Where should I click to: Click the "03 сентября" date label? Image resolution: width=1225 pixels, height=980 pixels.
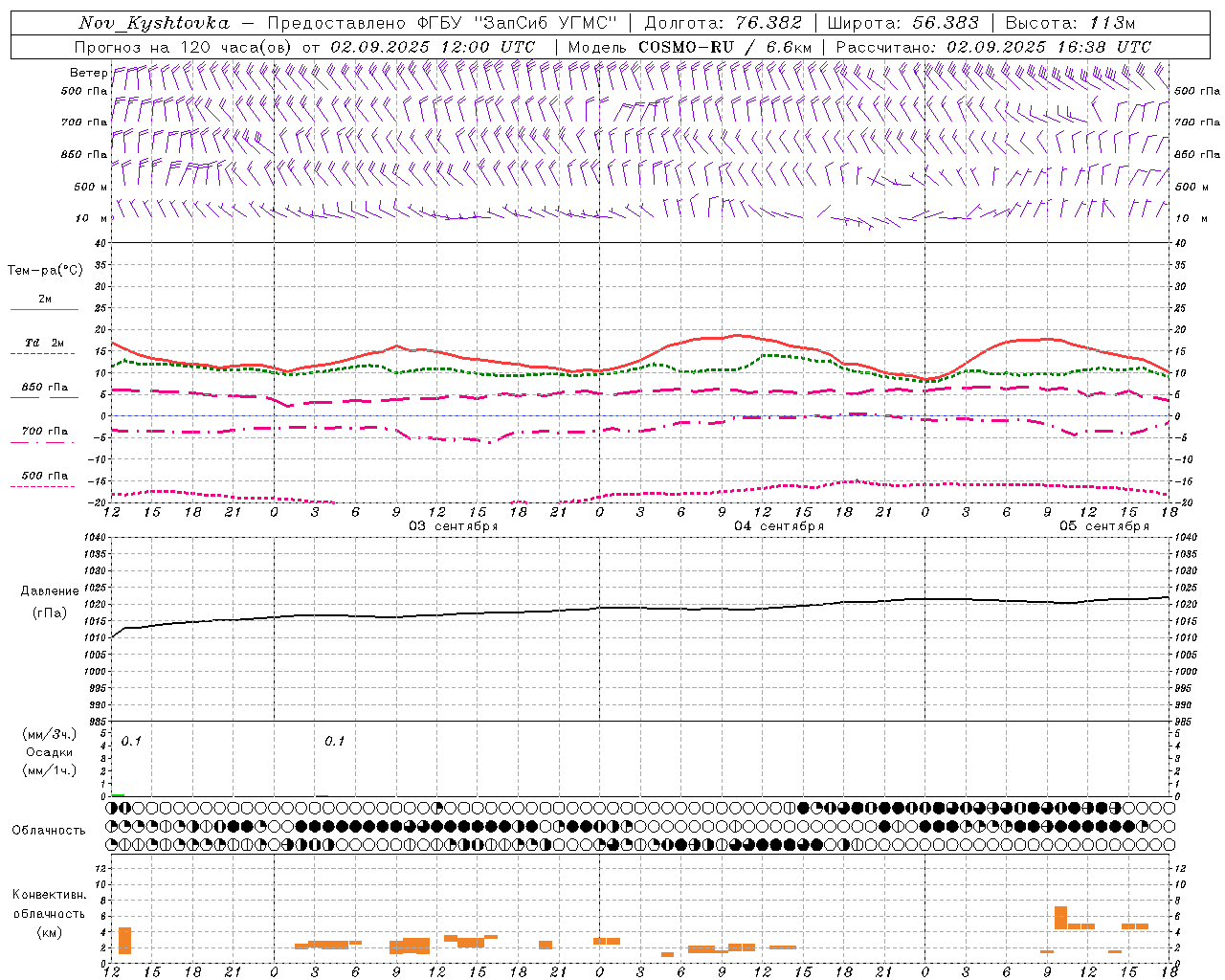tap(454, 526)
